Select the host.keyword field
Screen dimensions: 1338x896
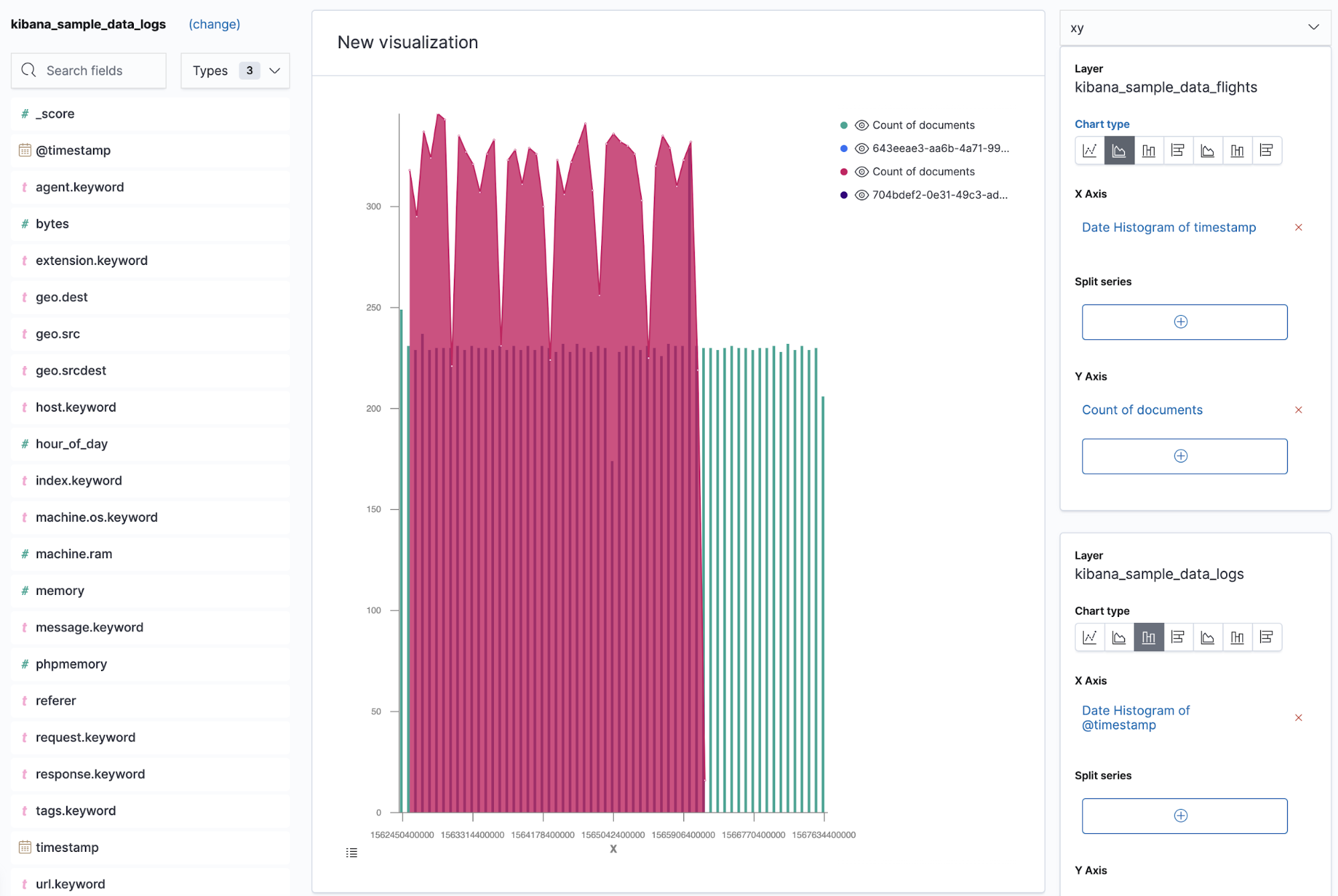click(151, 408)
